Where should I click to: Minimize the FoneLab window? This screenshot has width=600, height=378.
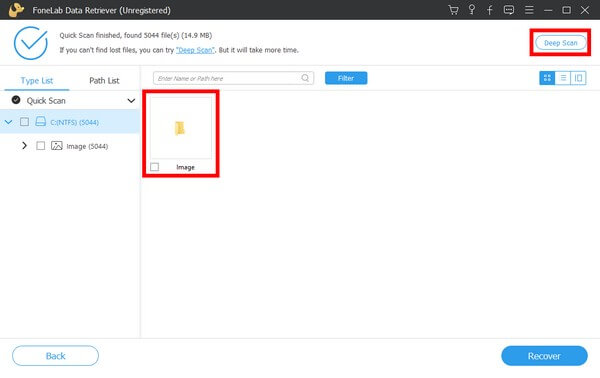click(x=548, y=10)
